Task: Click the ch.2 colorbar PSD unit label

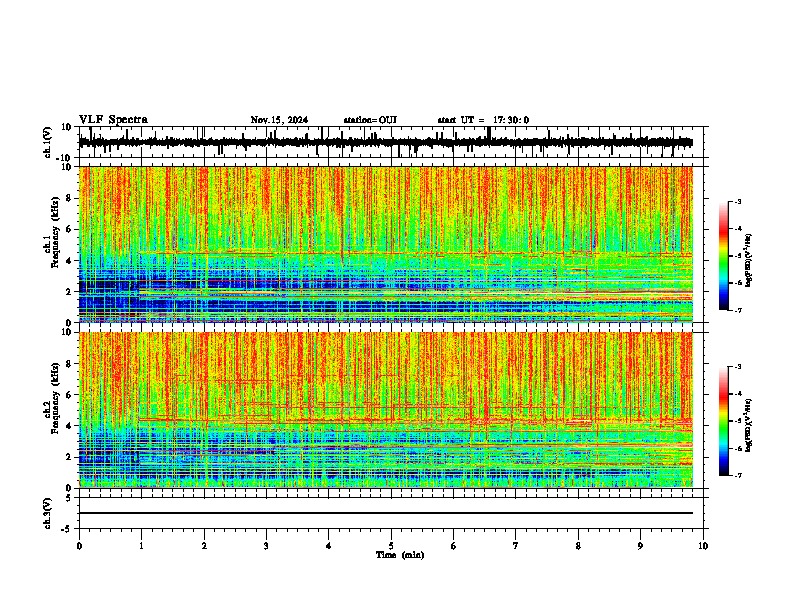Action: (x=749, y=425)
